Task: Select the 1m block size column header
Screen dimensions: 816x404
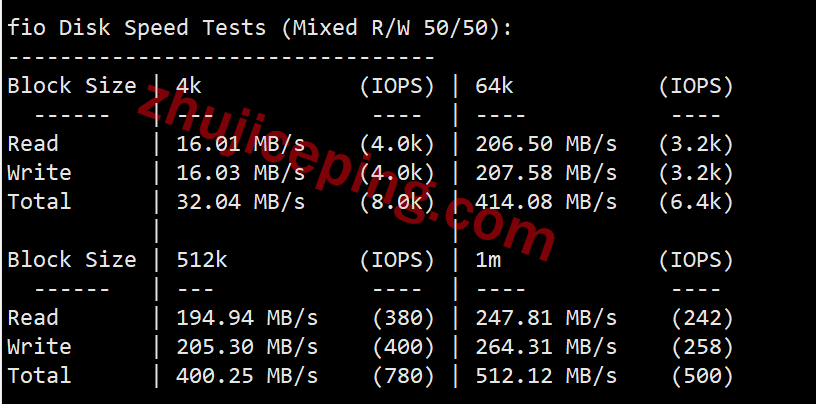Action: [x=488, y=260]
